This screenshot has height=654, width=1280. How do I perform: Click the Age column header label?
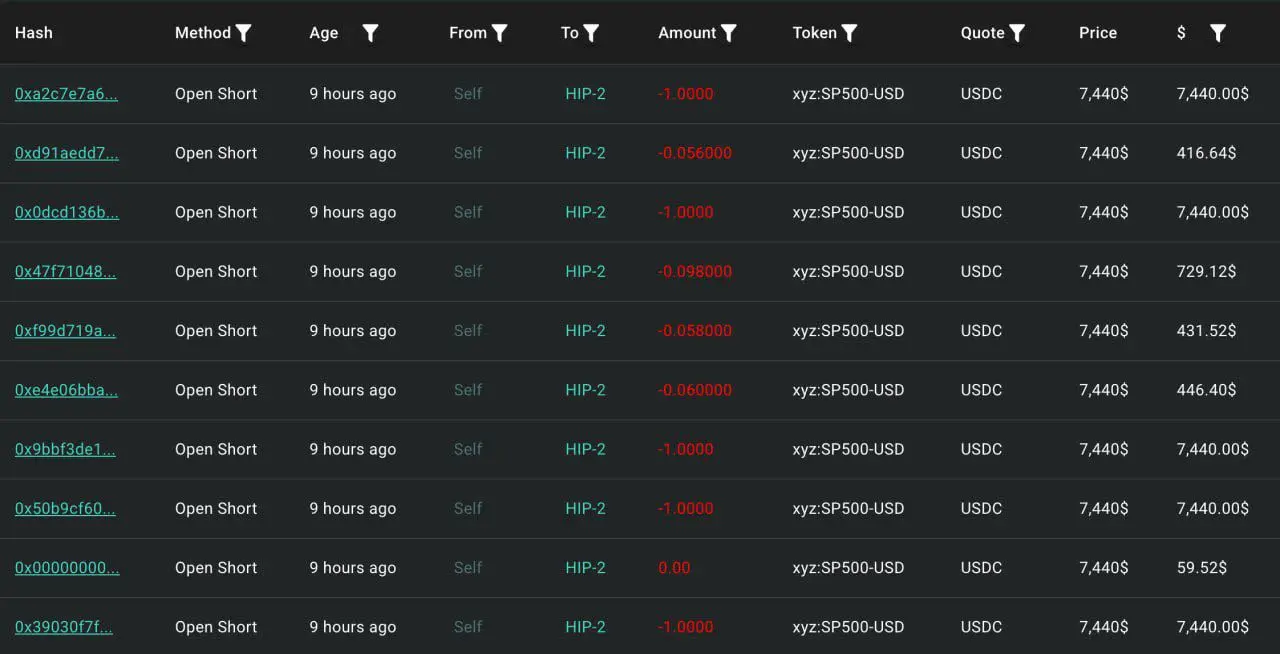[324, 33]
